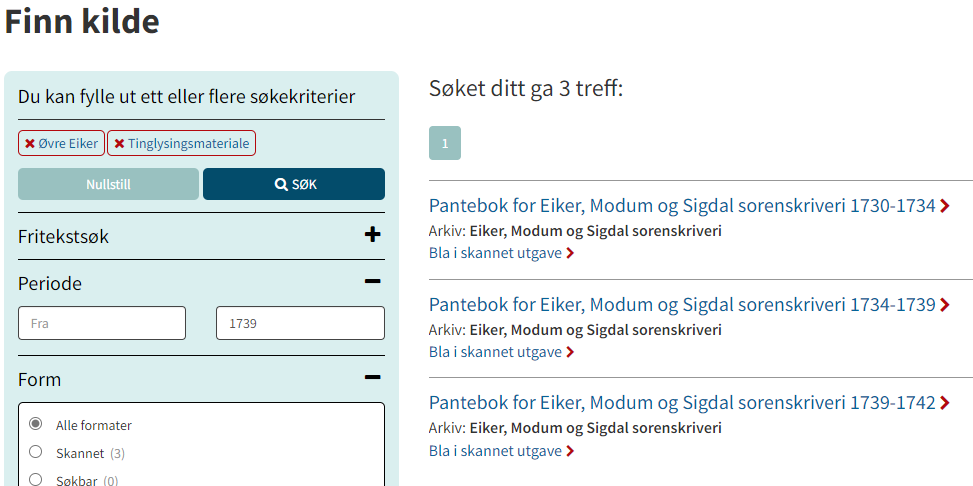Click the magnifier icon on the SØK button
The height and width of the screenshot is (486, 973).
281,184
